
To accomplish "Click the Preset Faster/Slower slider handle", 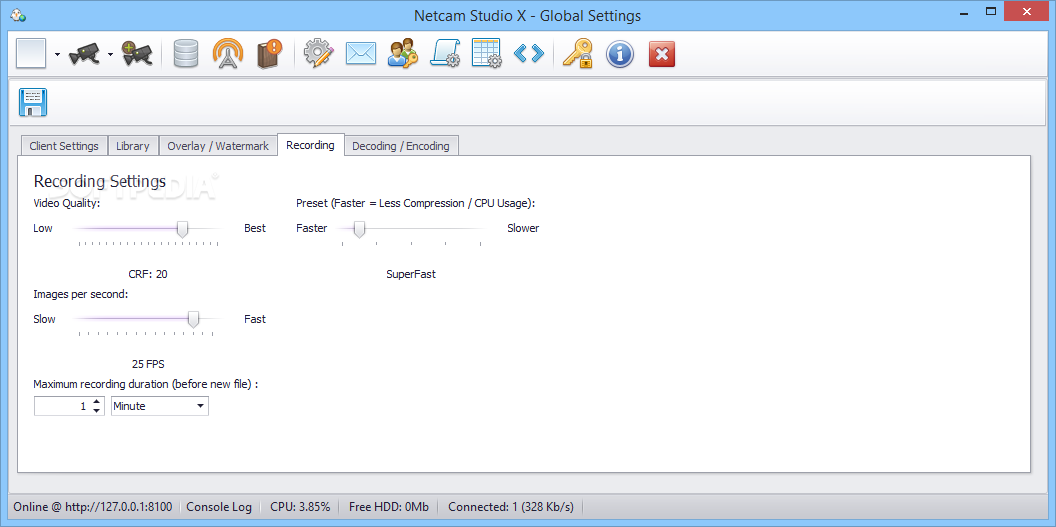I will [360, 229].
